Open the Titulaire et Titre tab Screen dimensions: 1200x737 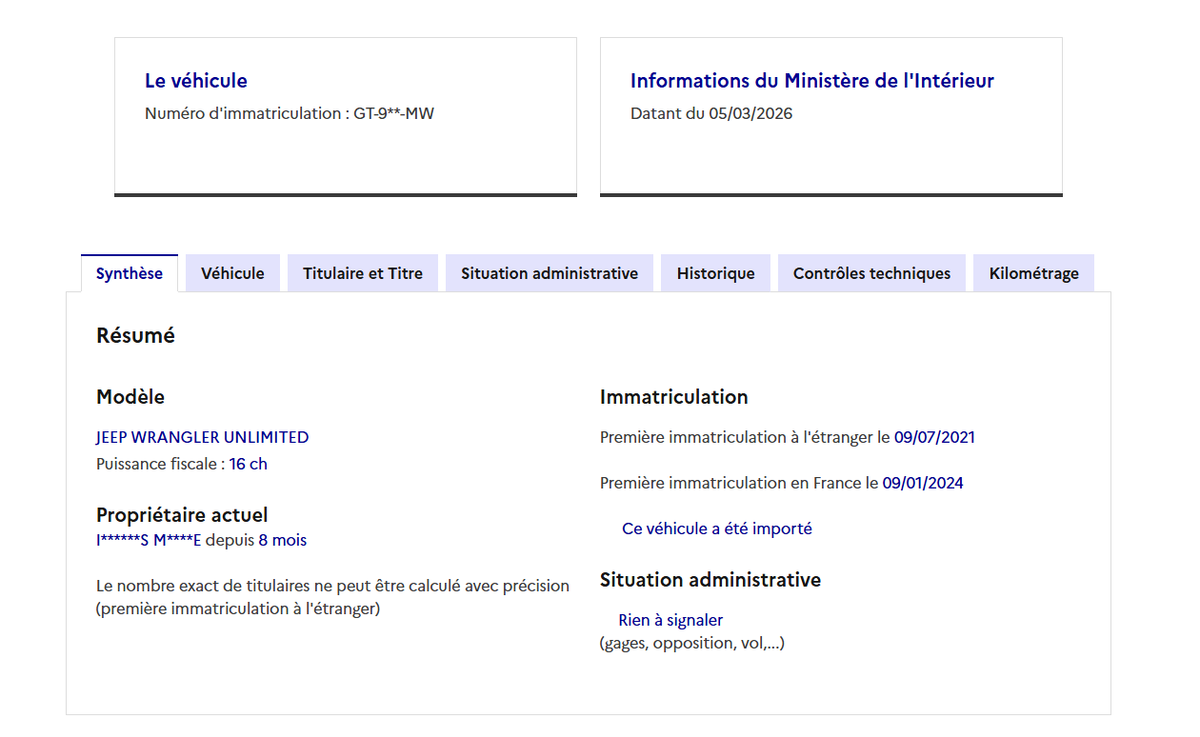363,273
